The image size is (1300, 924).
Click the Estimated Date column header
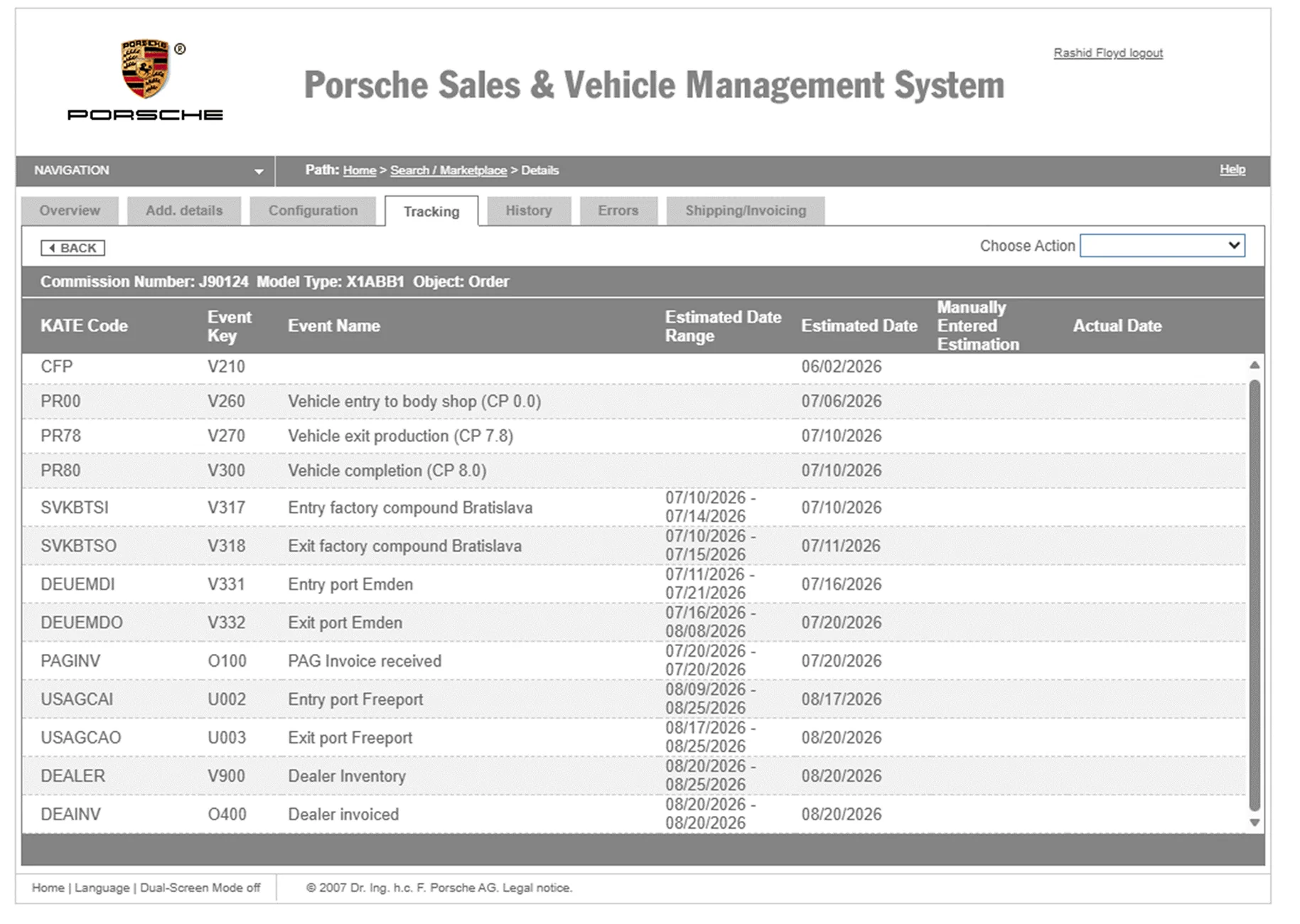(859, 326)
